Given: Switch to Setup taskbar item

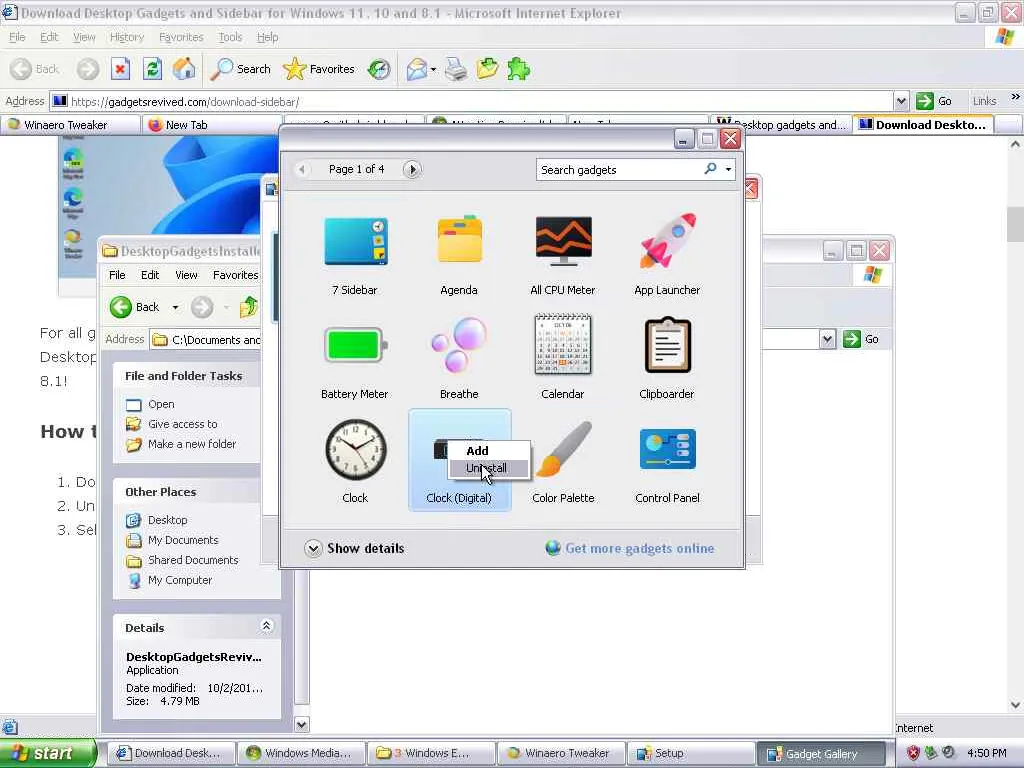Looking at the screenshot, I should (x=691, y=753).
